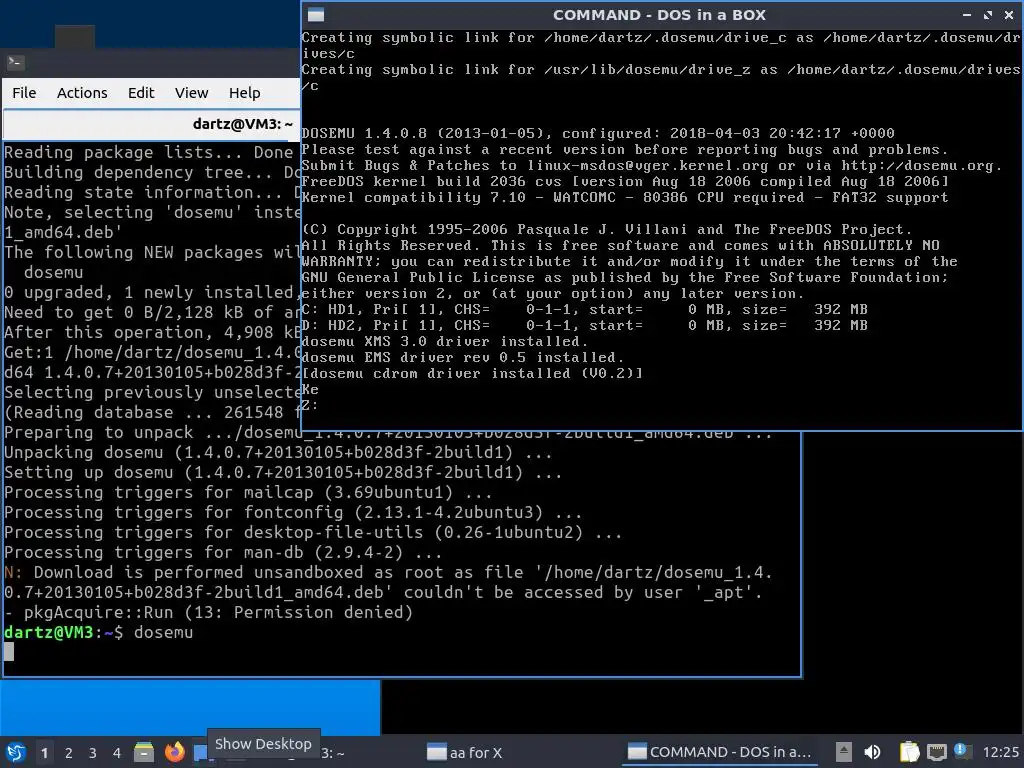
Task: Click 'C: HD1, Pri[ 1]' drive line
Action: (584, 310)
